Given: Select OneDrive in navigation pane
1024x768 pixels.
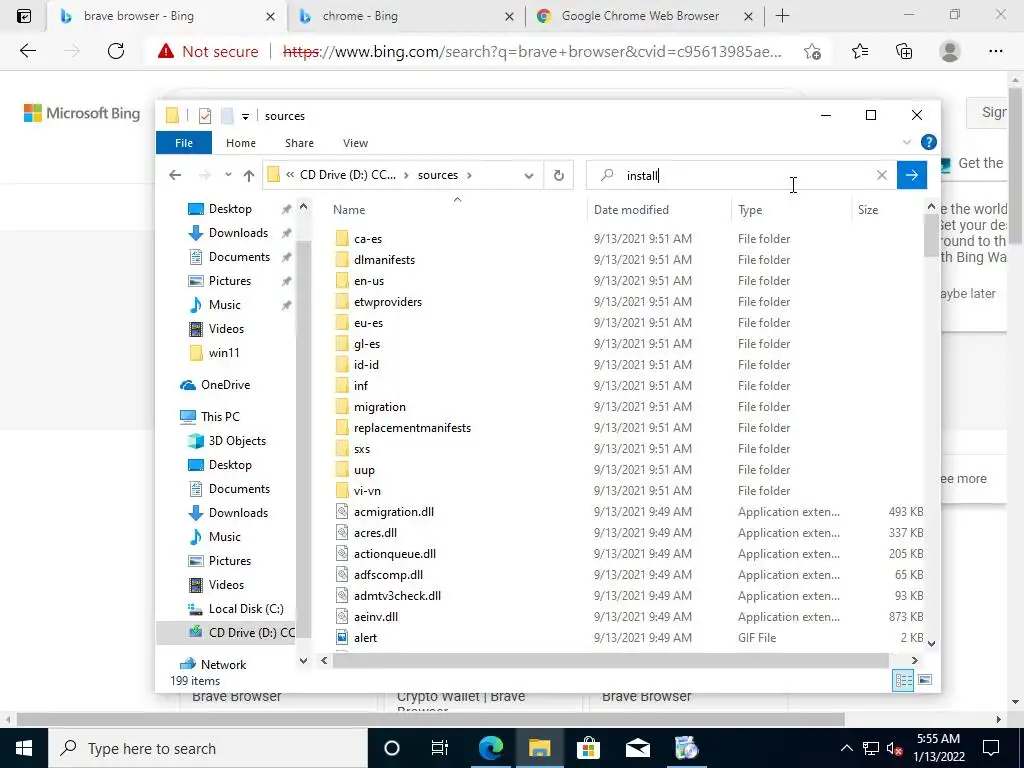Looking at the screenshot, I should (x=225, y=385).
